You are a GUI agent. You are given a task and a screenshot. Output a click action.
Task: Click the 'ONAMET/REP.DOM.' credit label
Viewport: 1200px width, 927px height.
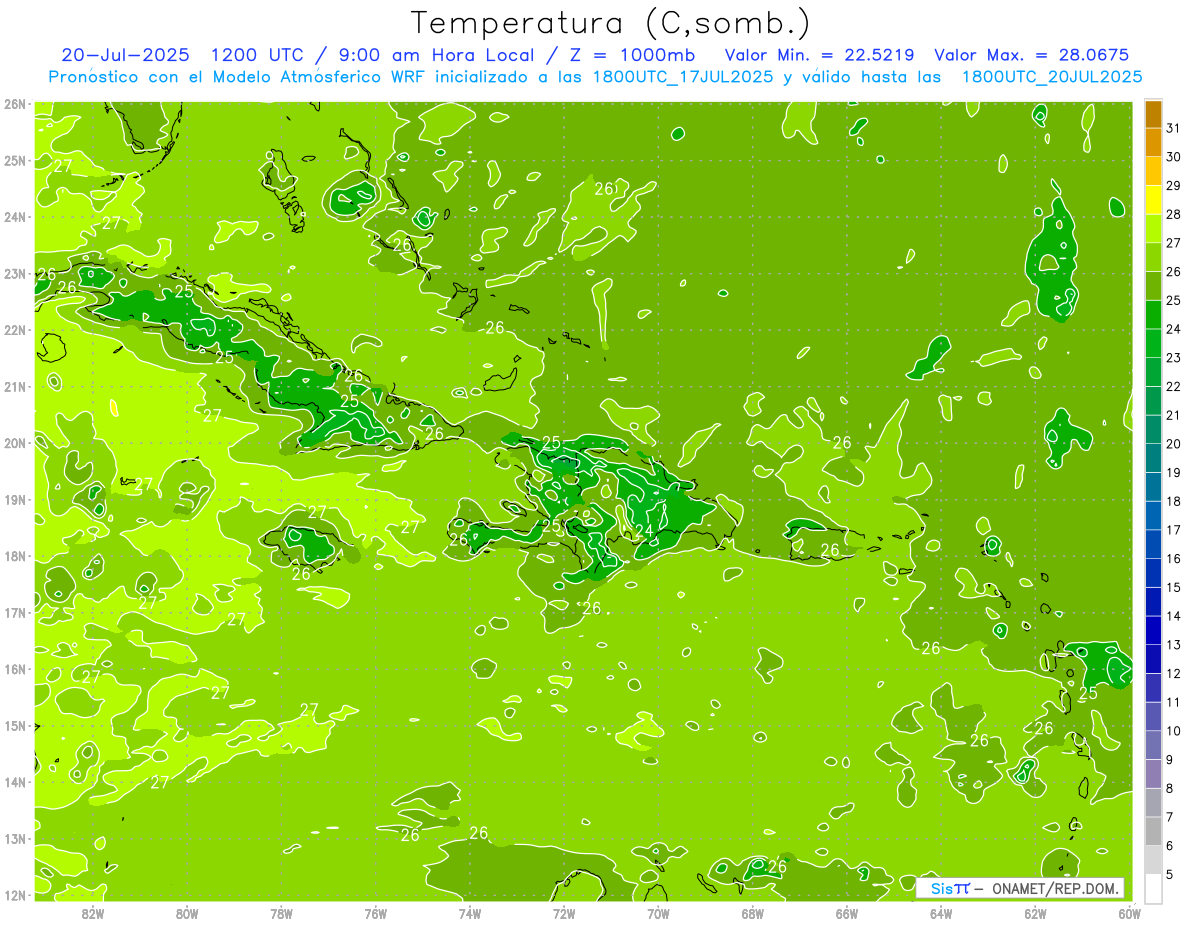1054,888
